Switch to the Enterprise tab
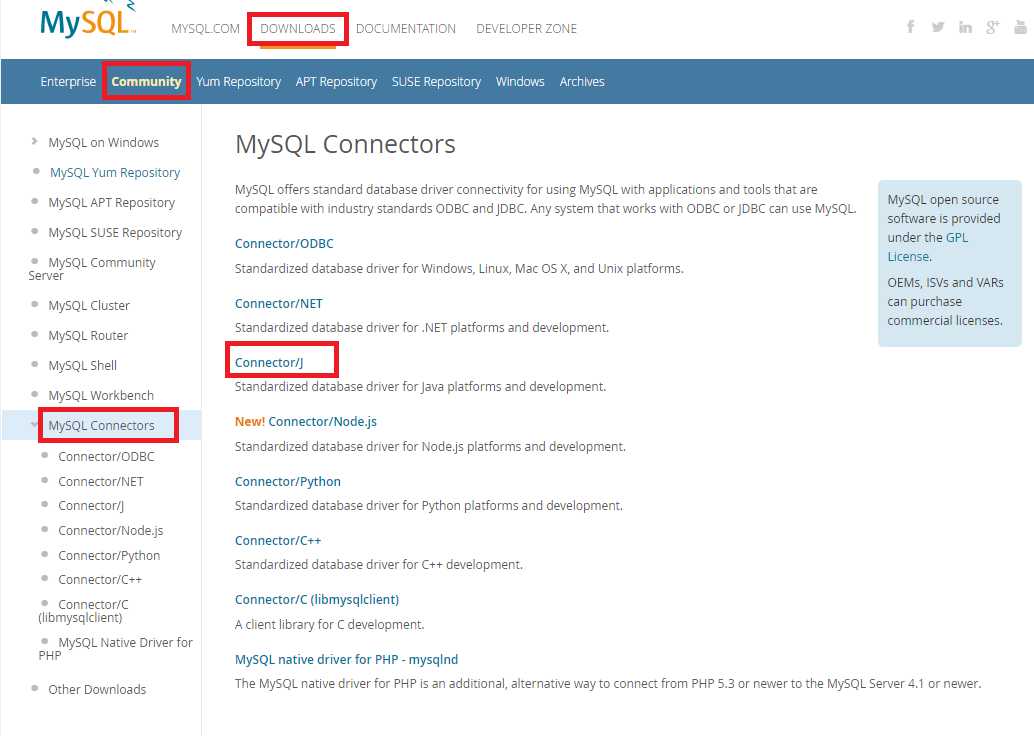The height and width of the screenshot is (736, 1034). click(68, 82)
